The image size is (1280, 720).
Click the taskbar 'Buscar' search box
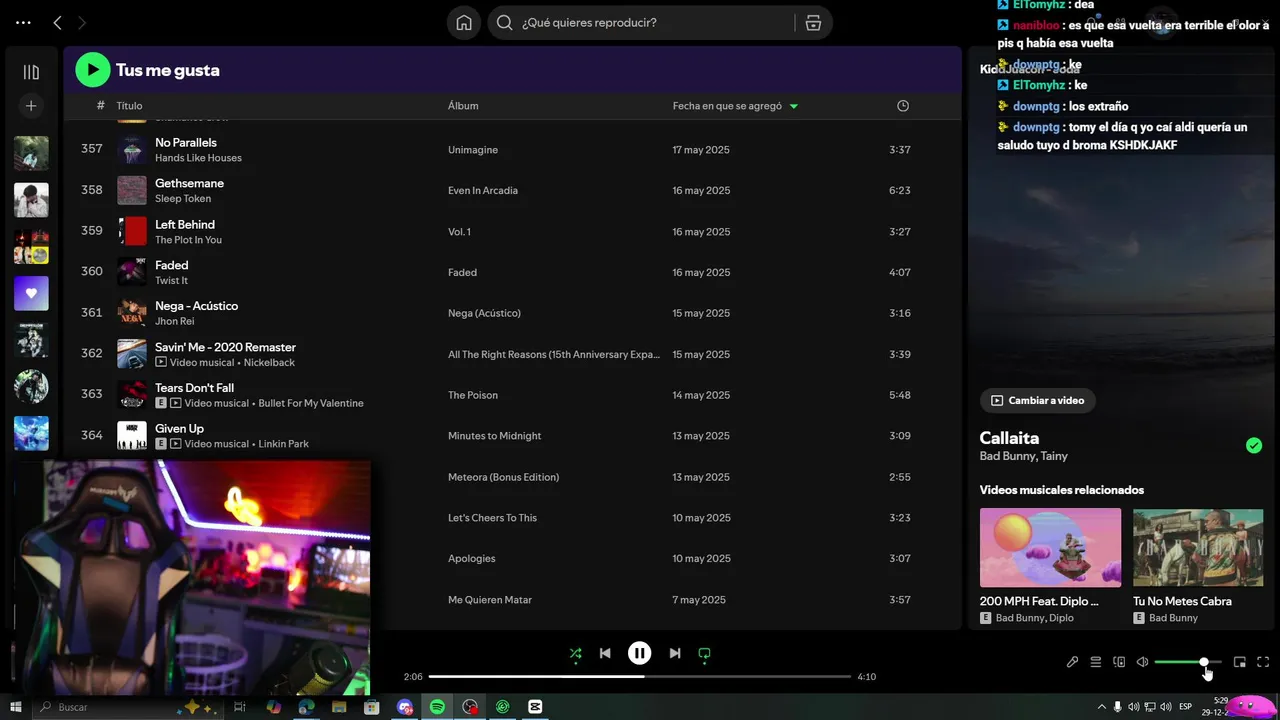point(128,707)
